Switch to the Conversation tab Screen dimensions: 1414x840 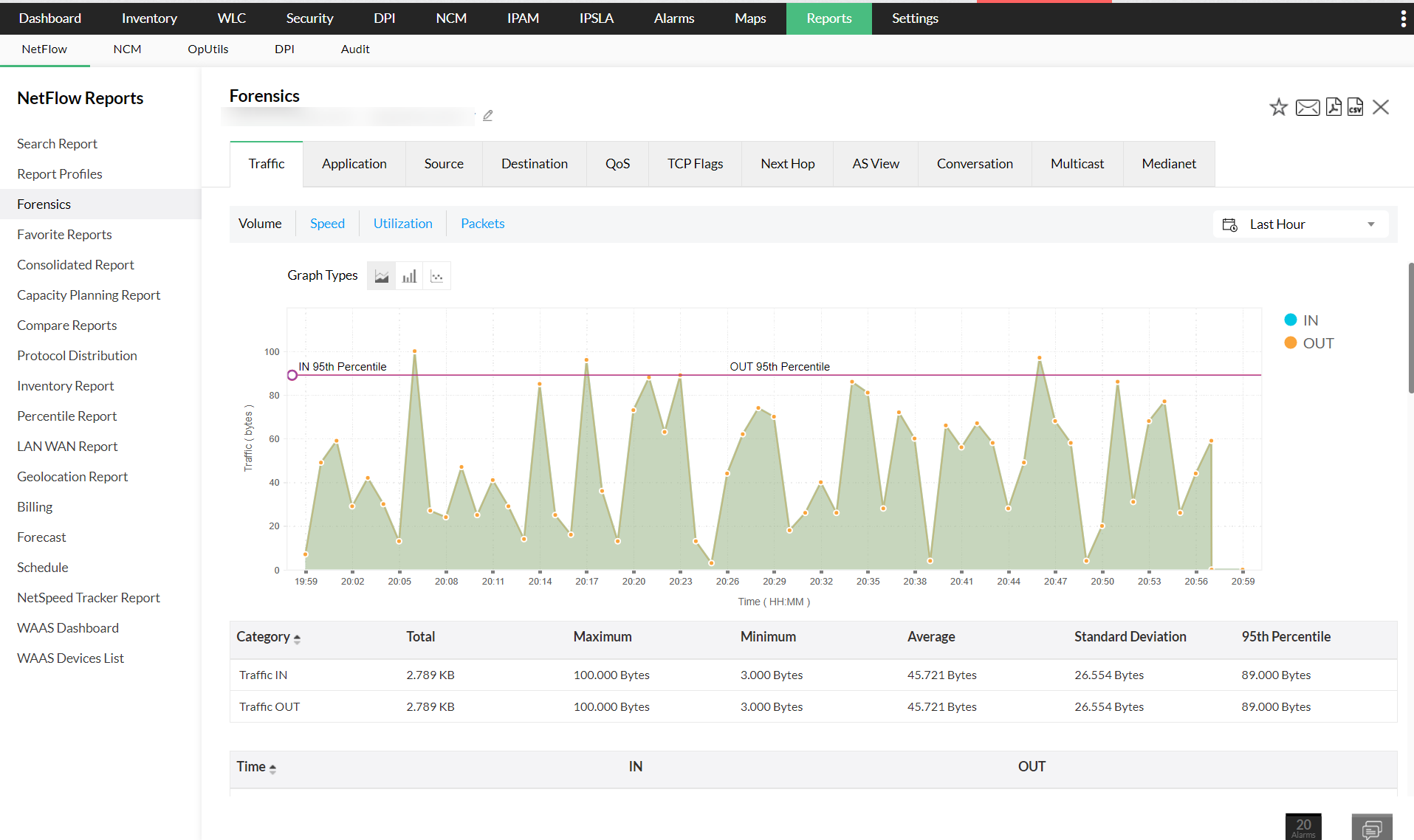(975, 164)
